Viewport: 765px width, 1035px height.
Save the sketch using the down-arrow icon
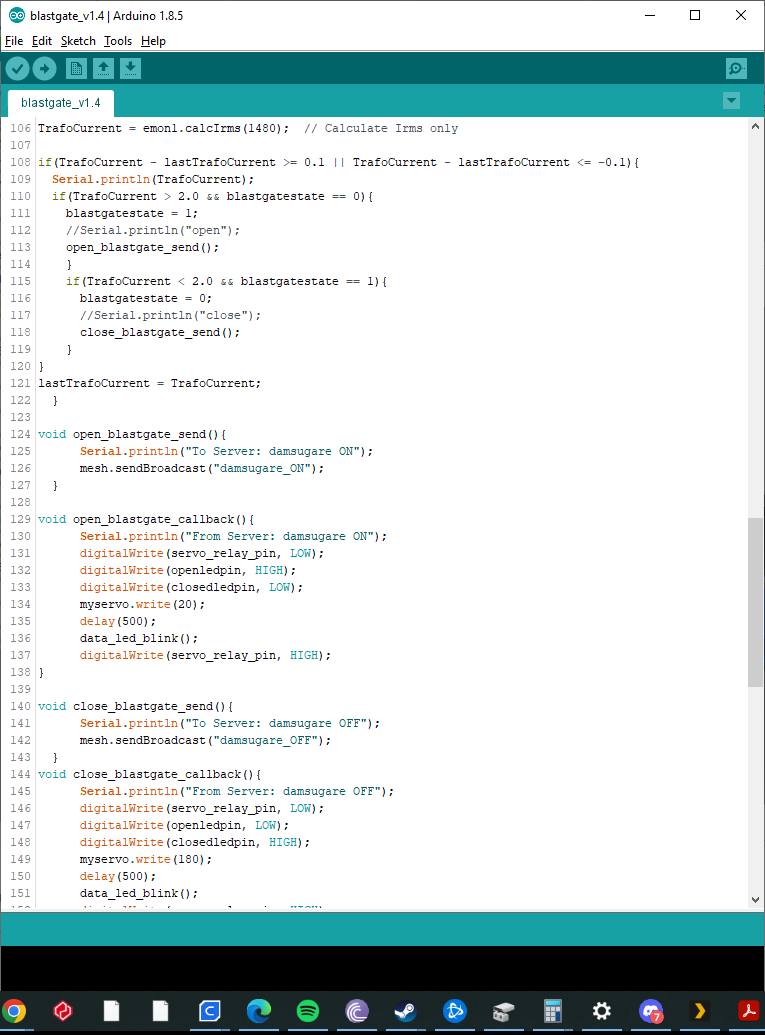click(131, 68)
